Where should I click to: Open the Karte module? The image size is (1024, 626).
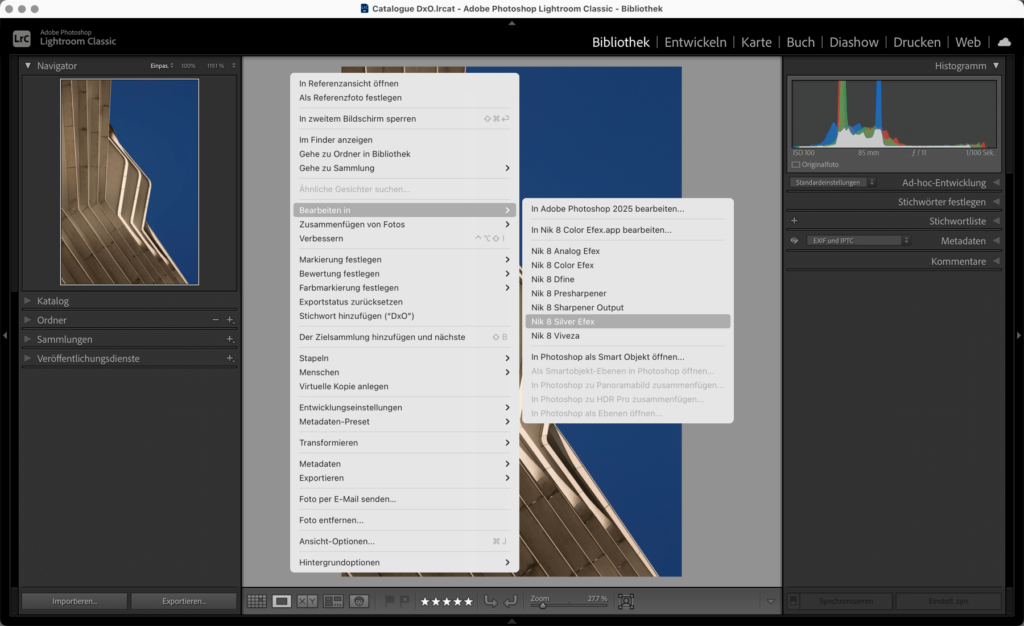point(756,42)
